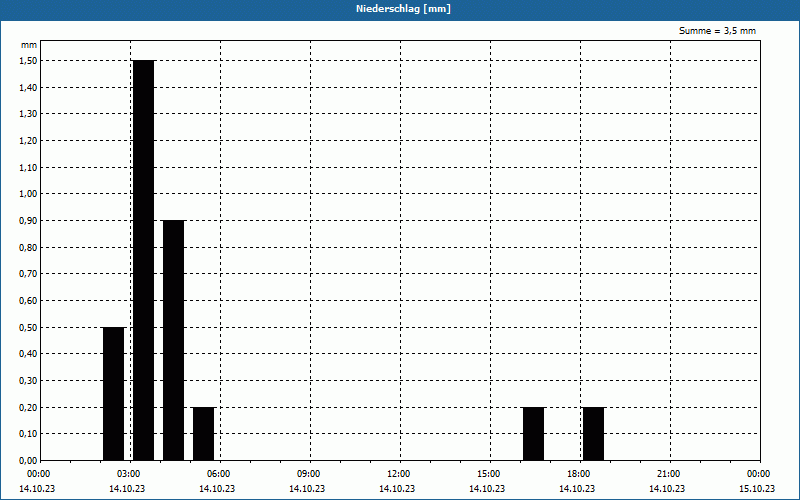The height and width of the screenshot is (500, 800).
Task: Click the 12:00 time label
Action: point(398,474)
